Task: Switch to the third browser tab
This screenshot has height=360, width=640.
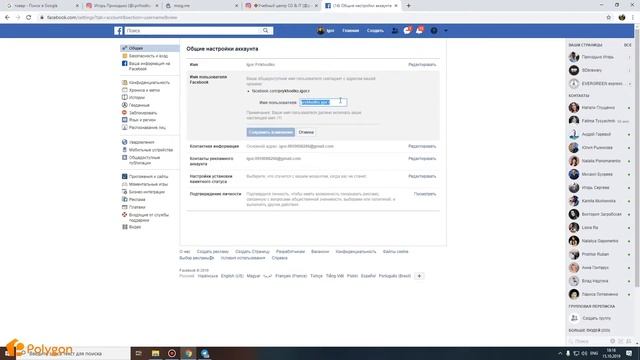Action: click(202, 6)
